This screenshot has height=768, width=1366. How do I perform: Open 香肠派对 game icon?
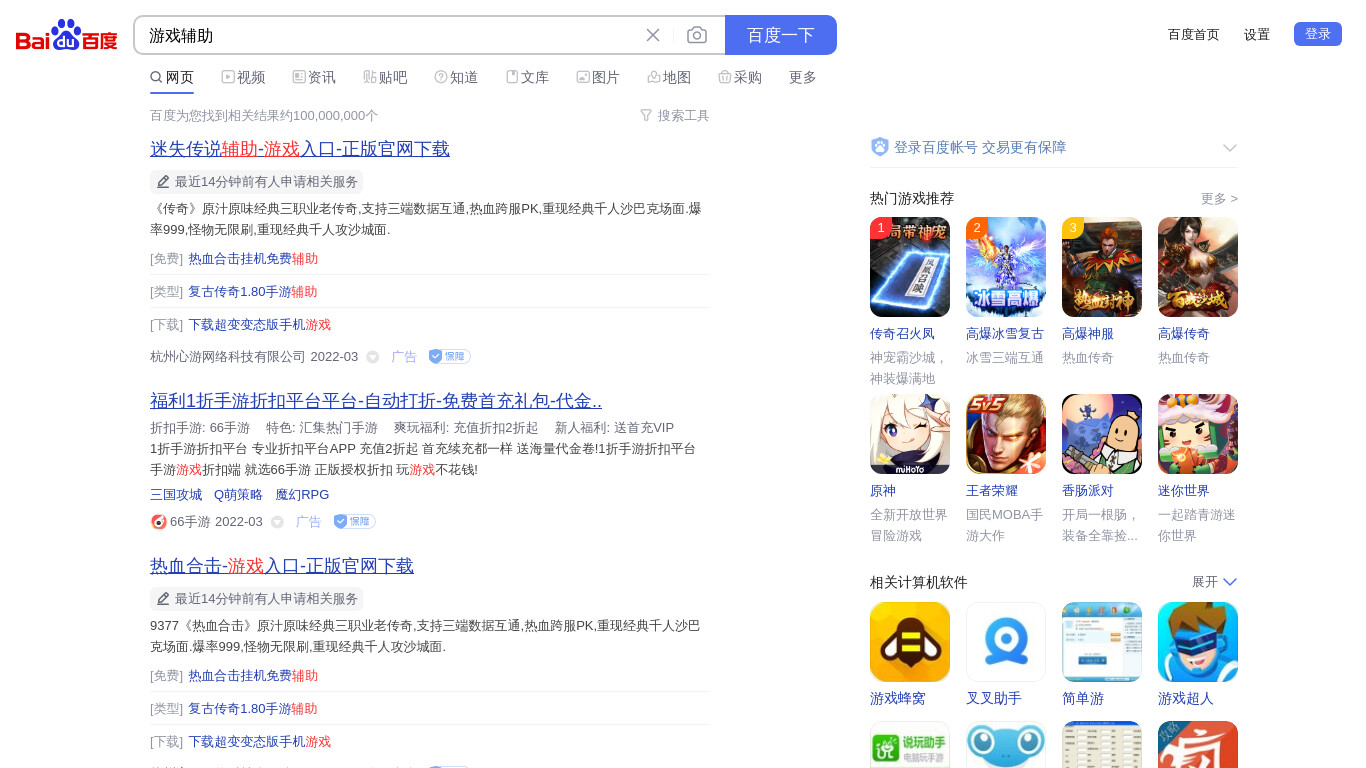(x=1102, y=434)
